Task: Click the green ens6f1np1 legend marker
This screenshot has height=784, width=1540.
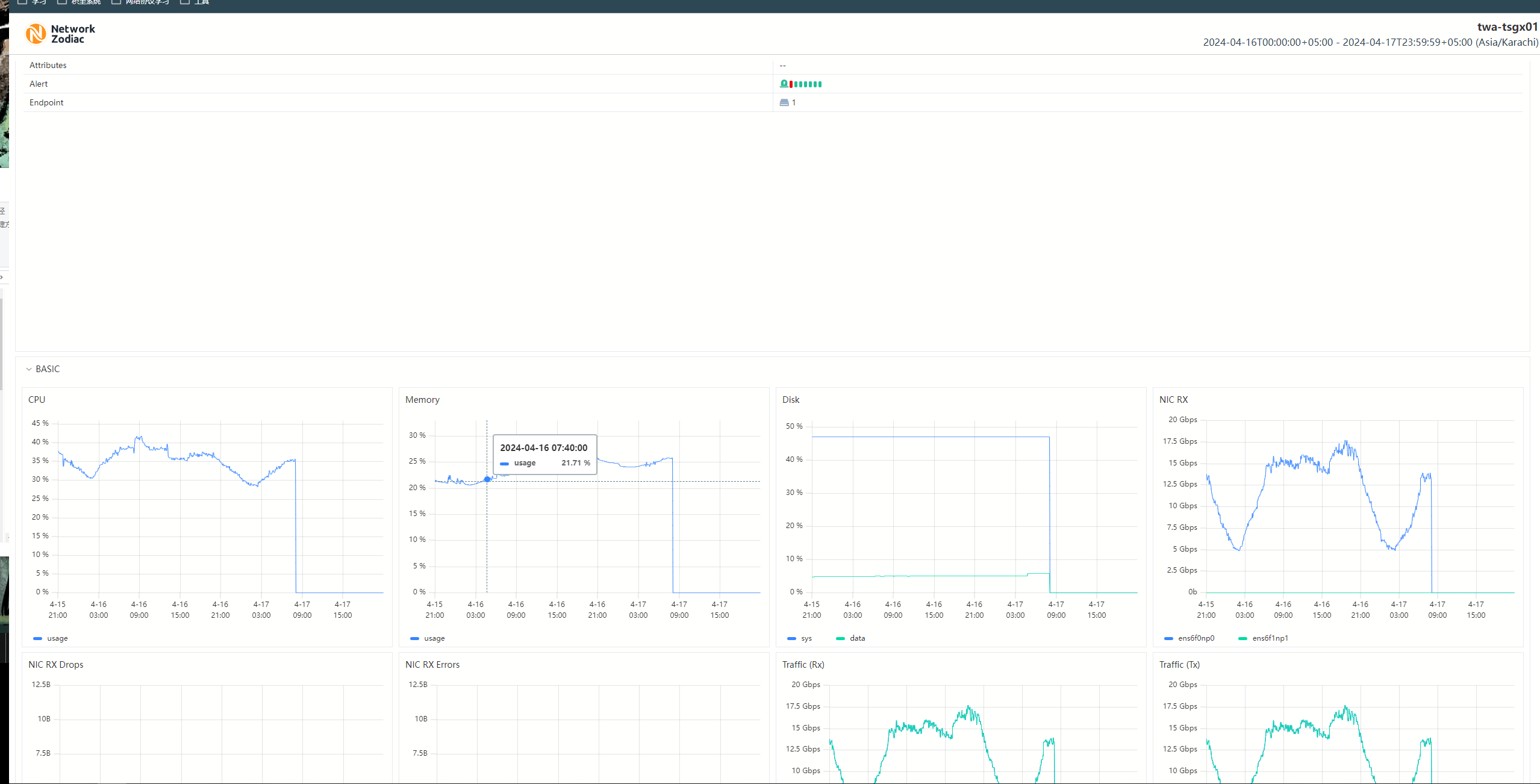Action: 1242,638
